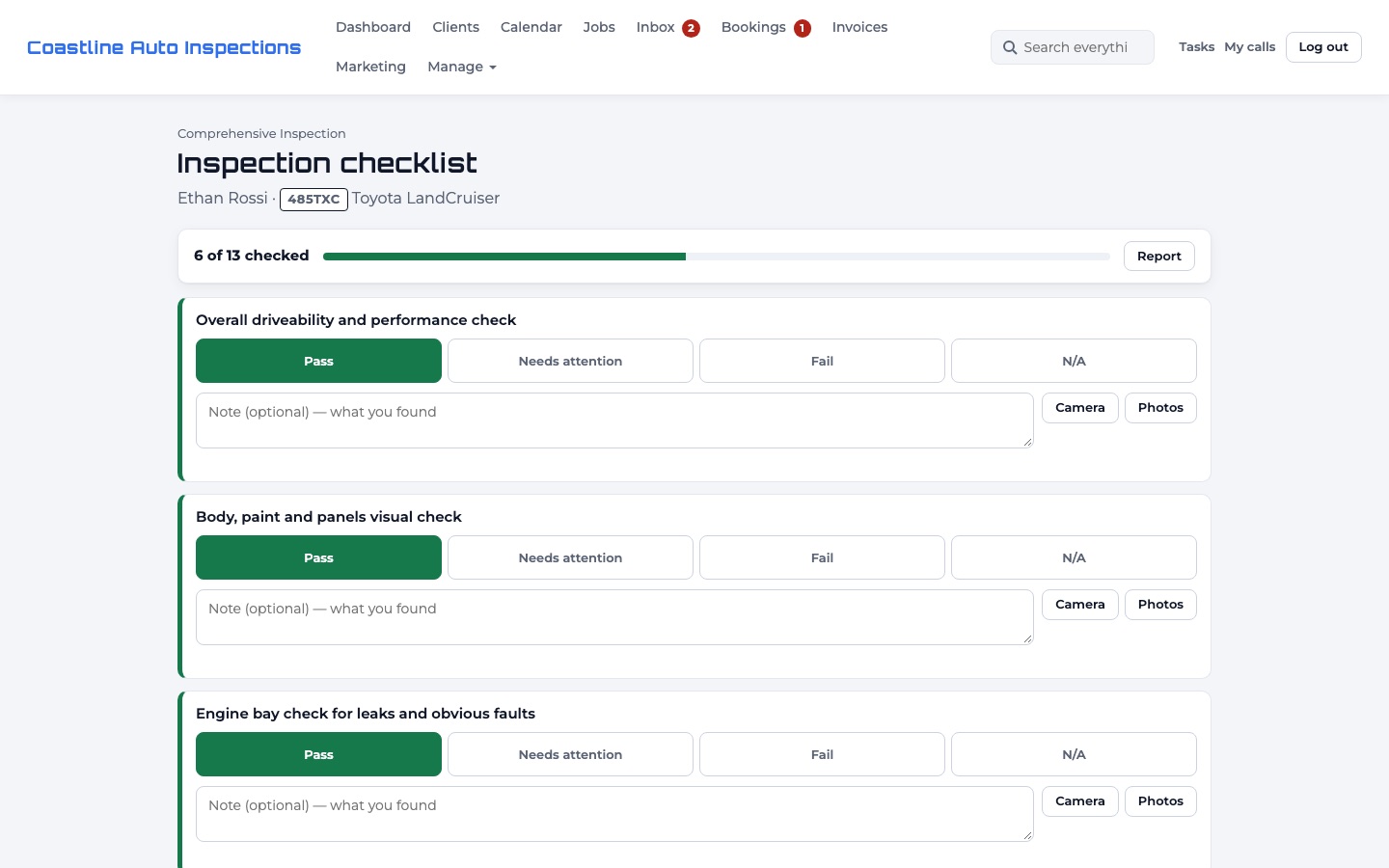
Task: Open Photos for Overall driveability check
Action: 1160,408
